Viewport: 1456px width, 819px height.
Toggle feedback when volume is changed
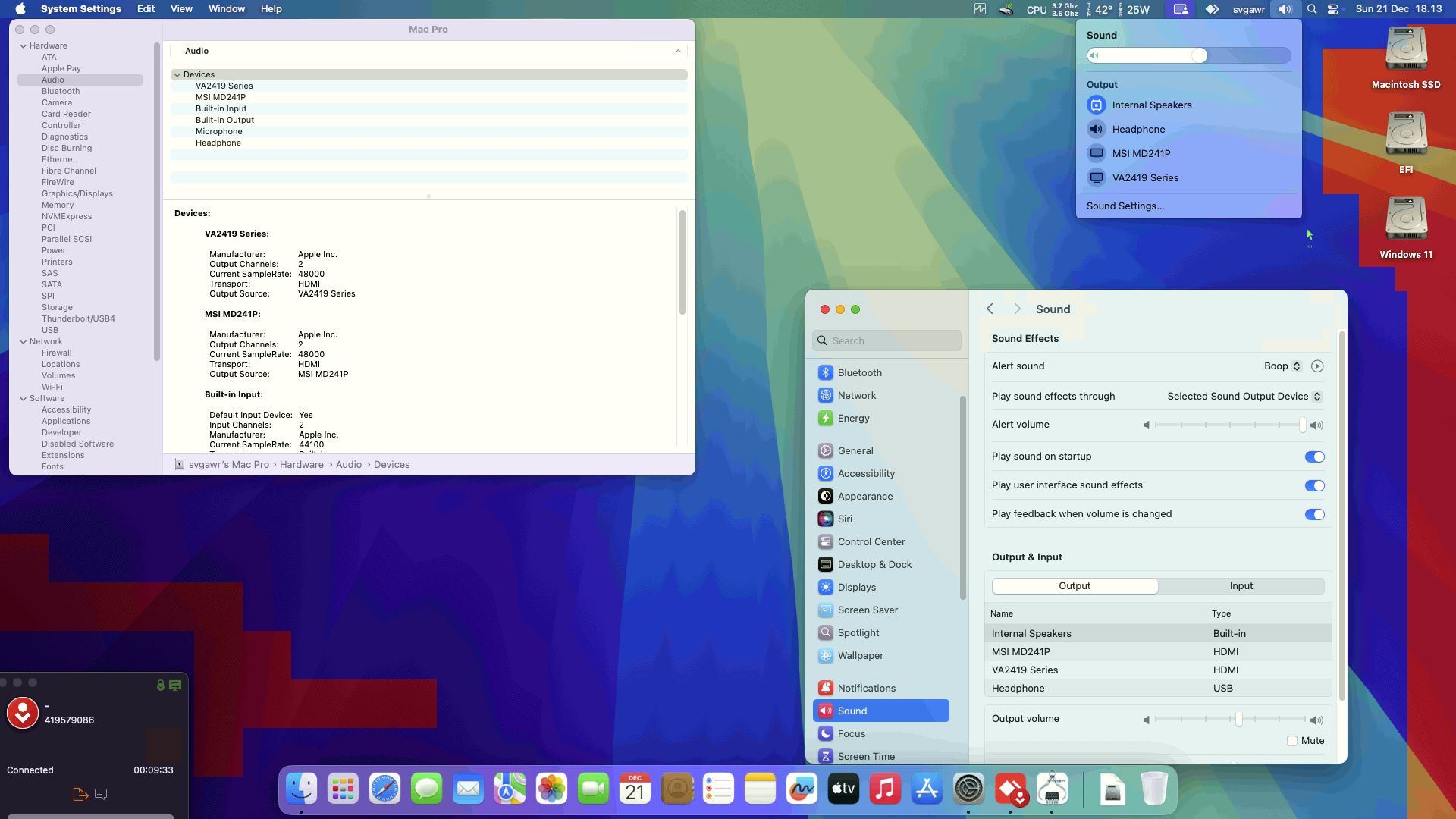coord(1314,514)
